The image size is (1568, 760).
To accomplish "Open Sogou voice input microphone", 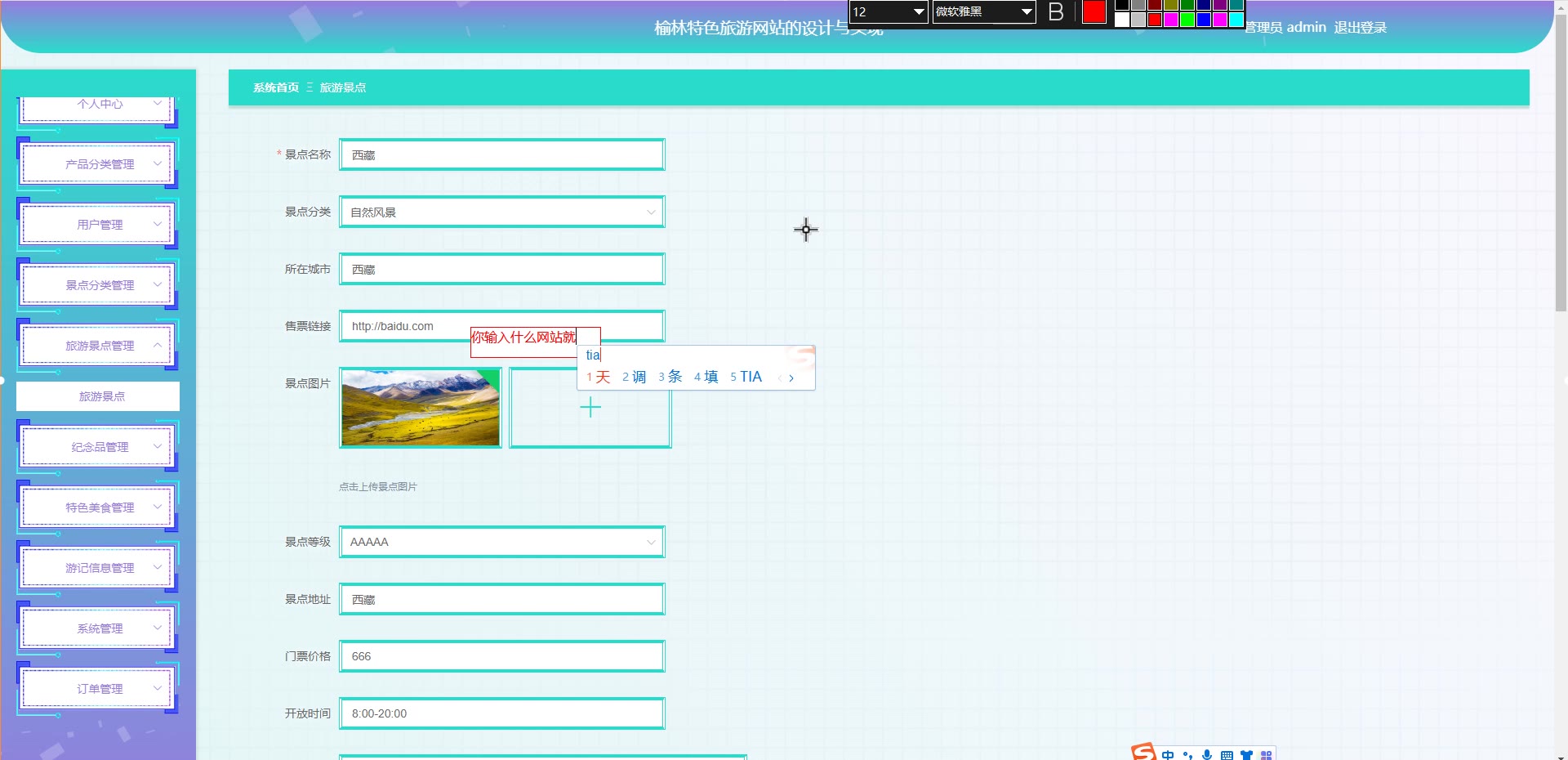I will (x=1207, y=755).
